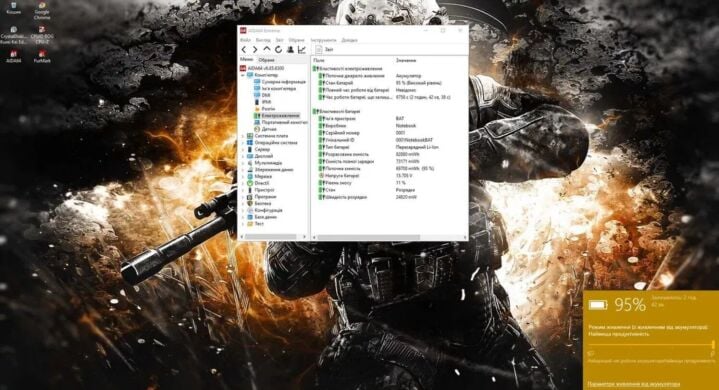The width and height of the screenshot is (719, 390).
Task: Select the Безпека shield tree item
Action: (259, 203)
